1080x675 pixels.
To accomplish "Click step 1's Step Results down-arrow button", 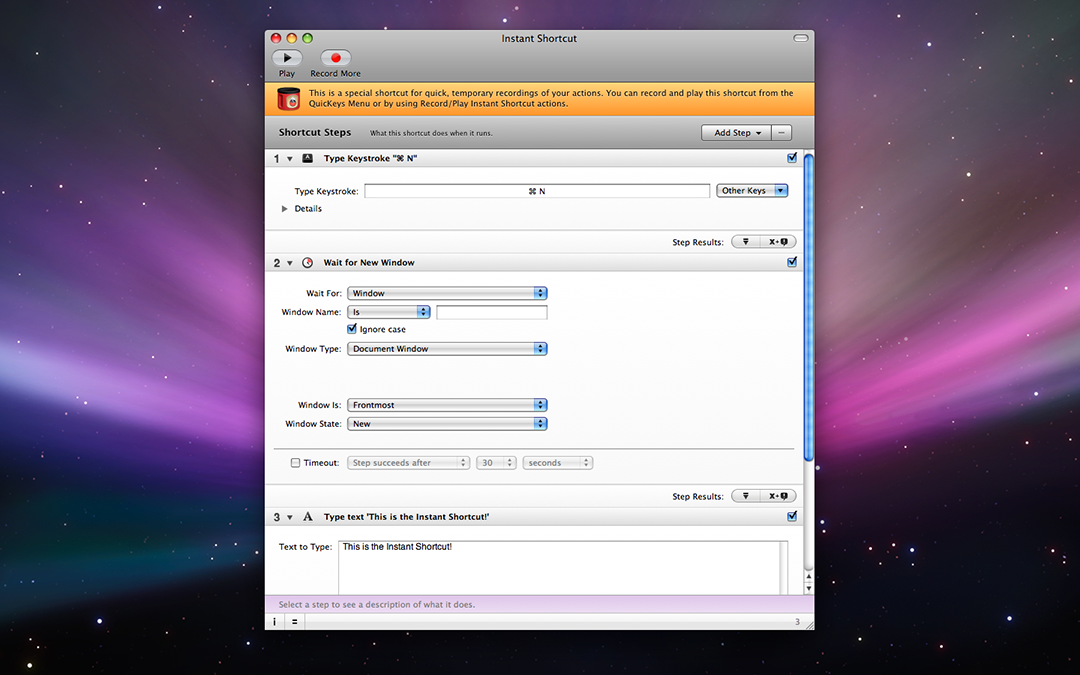I will 746,242.
